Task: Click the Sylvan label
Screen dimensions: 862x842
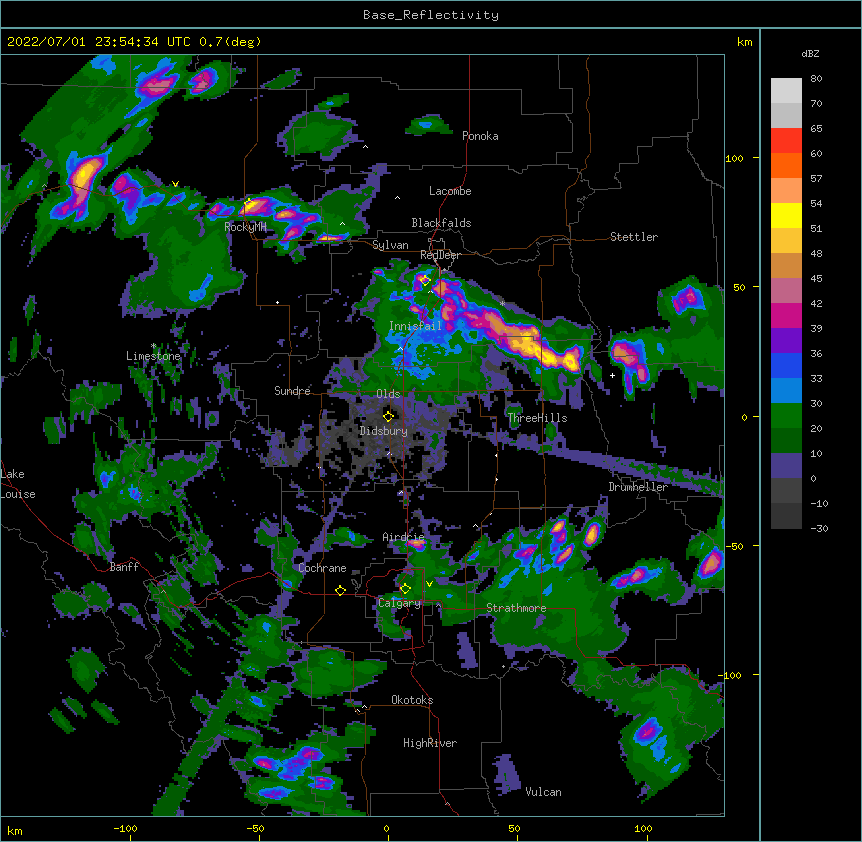Action: coord(390,245)
